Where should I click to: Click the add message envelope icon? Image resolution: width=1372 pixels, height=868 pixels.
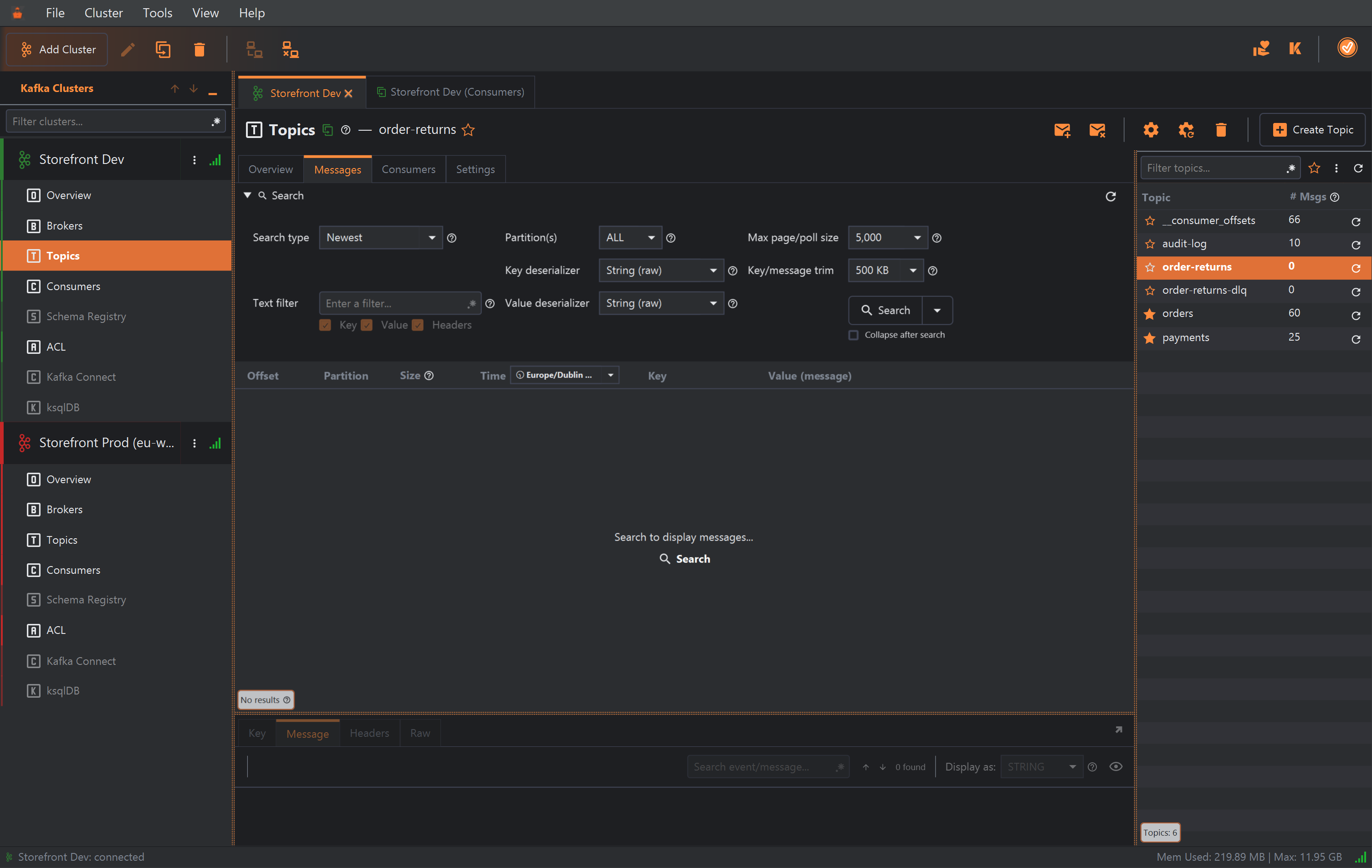point(1062,130)
